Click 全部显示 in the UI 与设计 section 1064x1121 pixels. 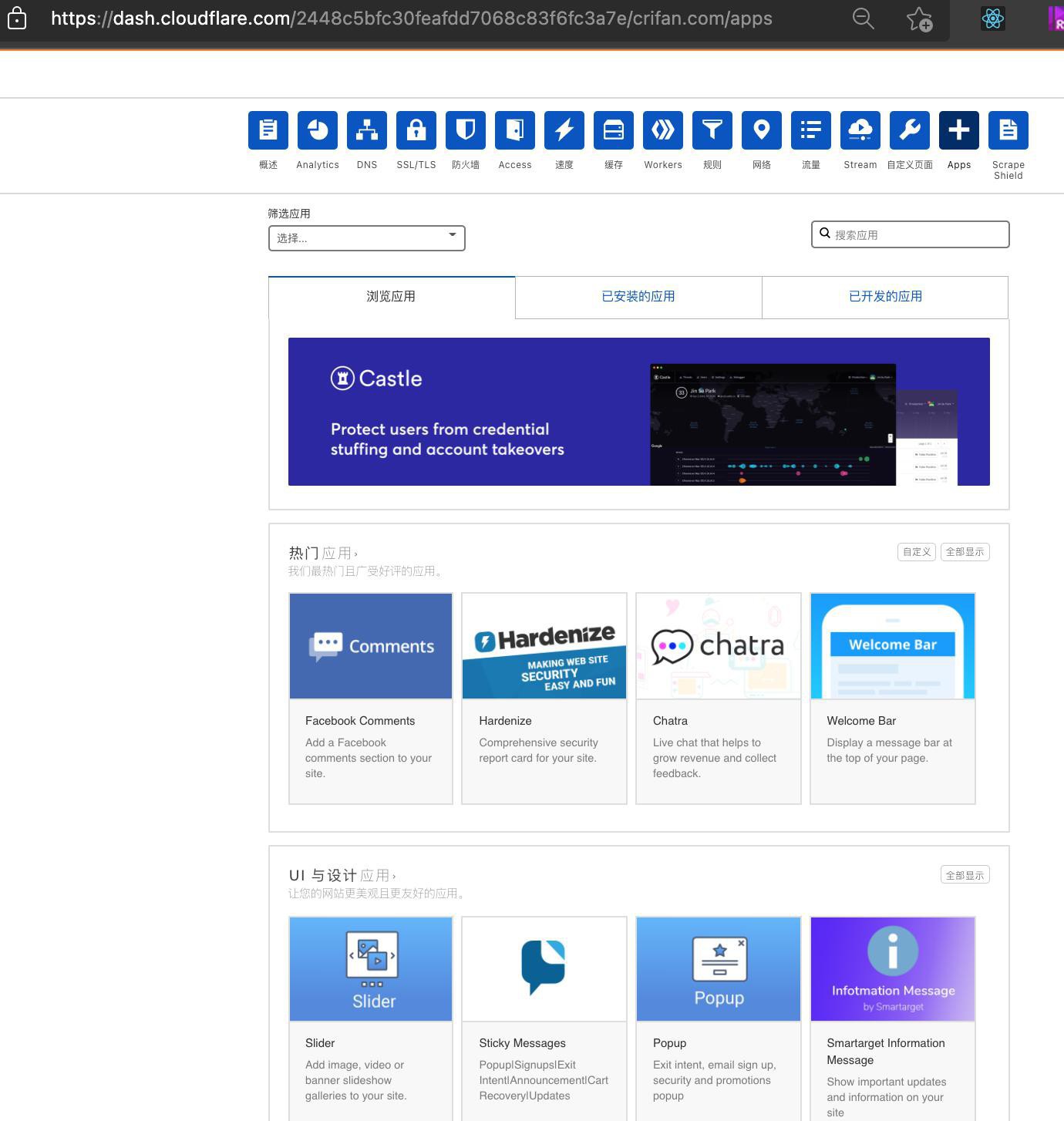pos(965,875)
